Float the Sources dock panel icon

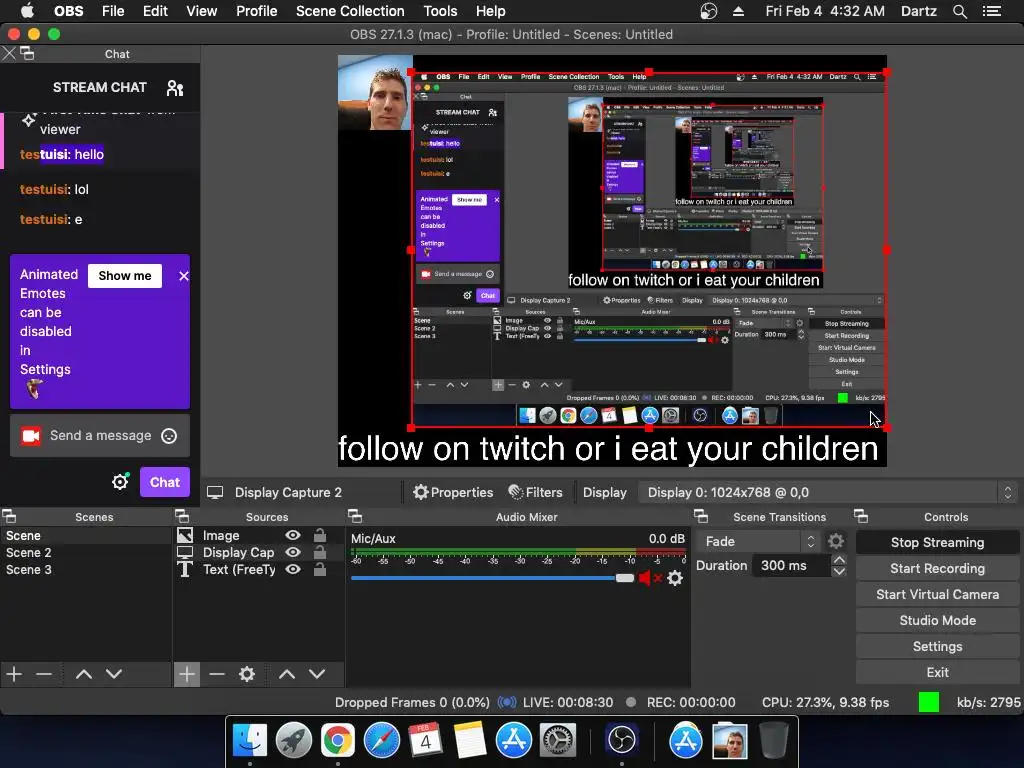[182, 517]
